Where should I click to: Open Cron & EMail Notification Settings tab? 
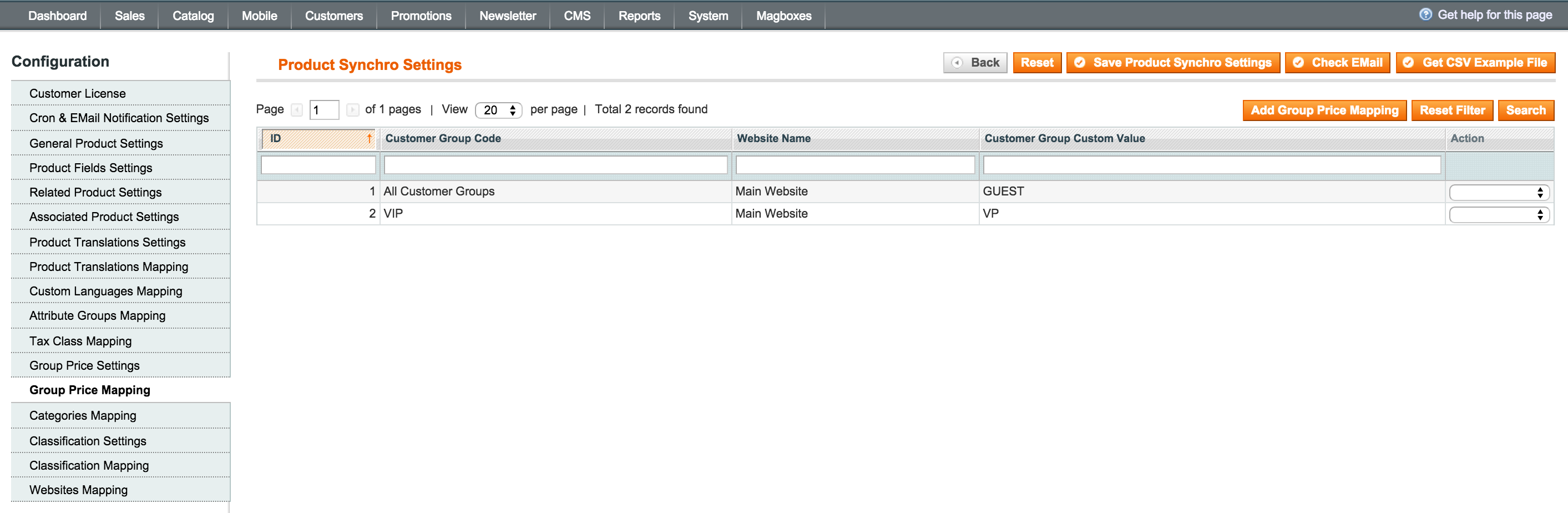tap(120, 118)
